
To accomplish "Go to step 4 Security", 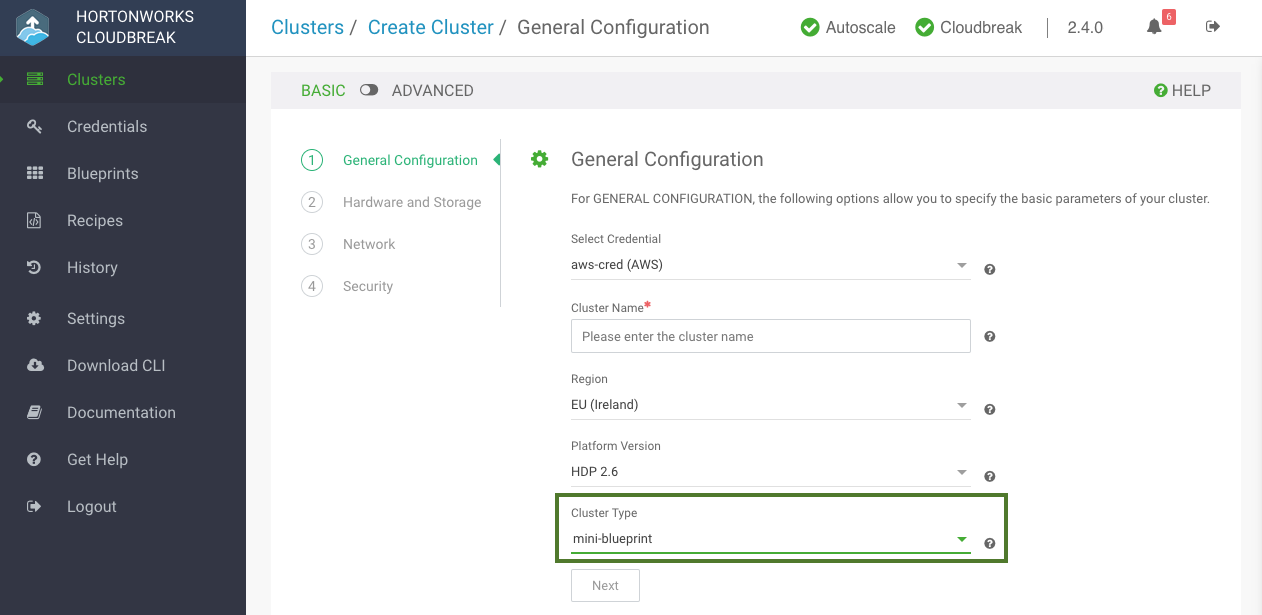I will click(347, 286).
